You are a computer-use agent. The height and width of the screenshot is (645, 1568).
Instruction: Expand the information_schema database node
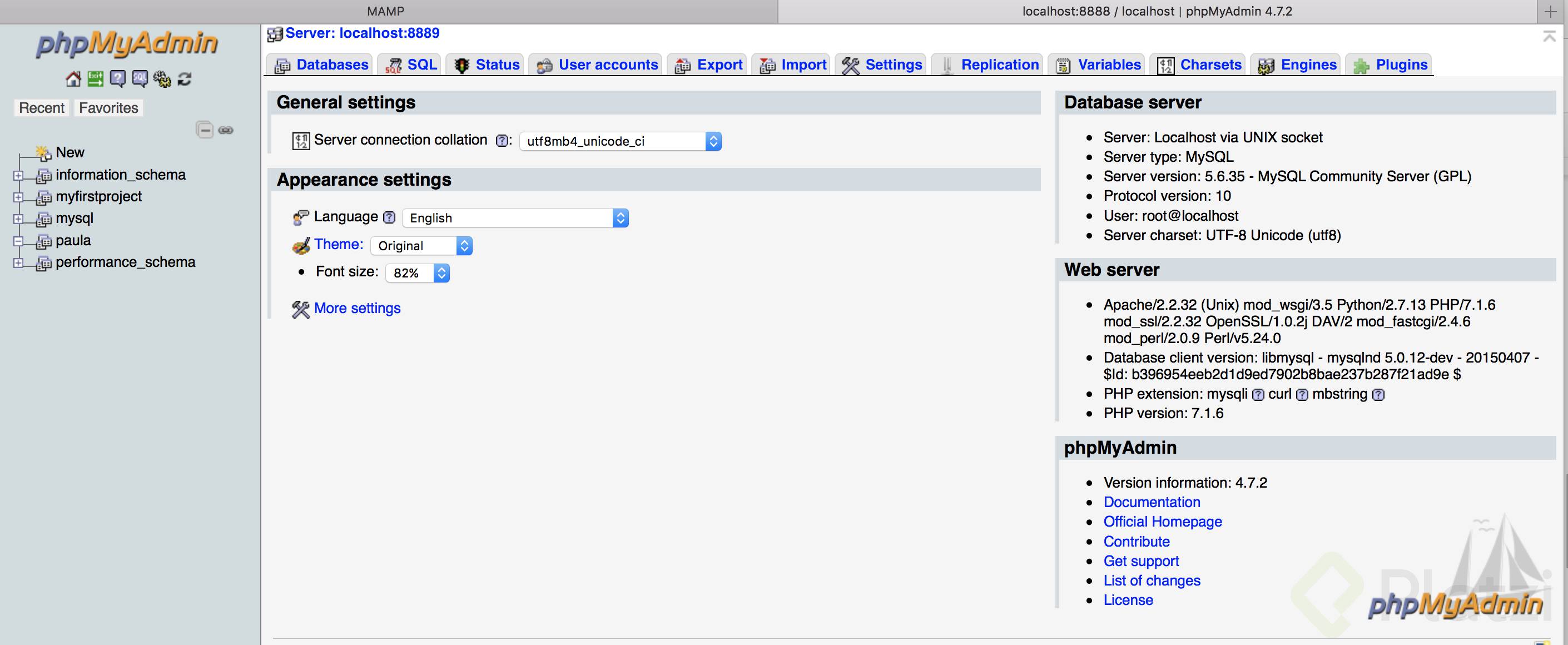pos(18,176)
